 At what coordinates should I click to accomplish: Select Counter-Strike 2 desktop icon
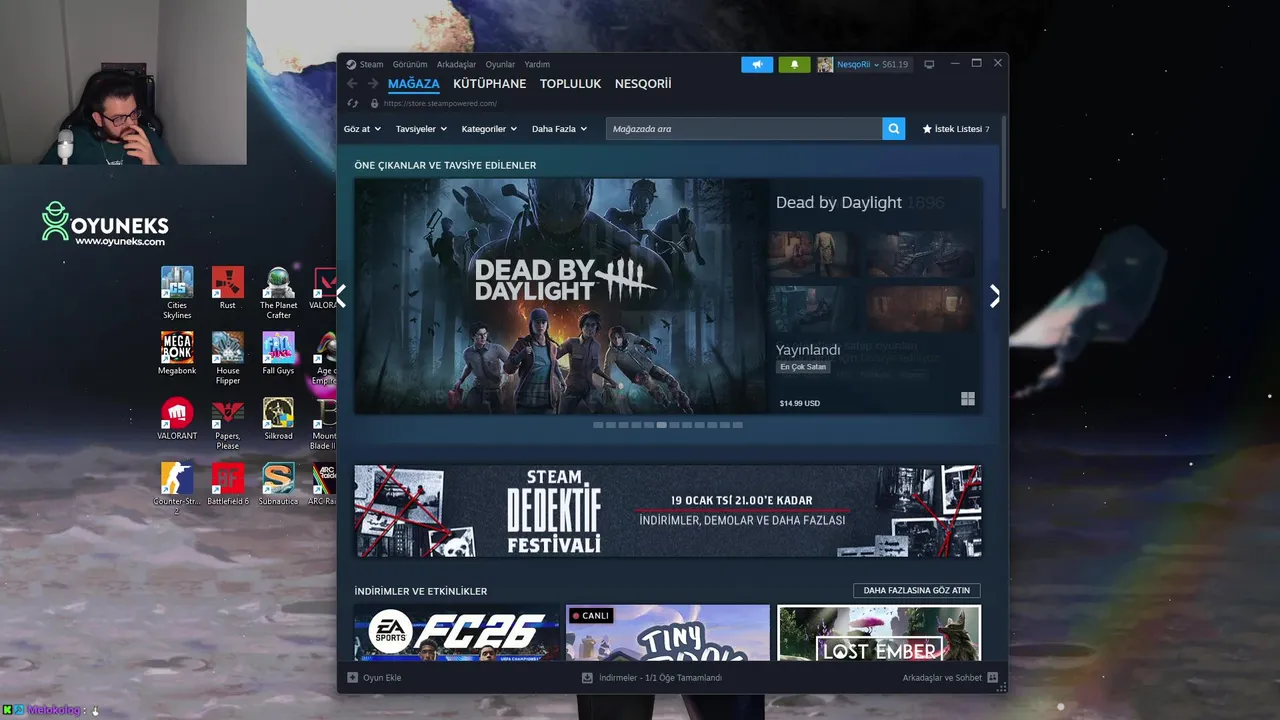pos(177,488)
